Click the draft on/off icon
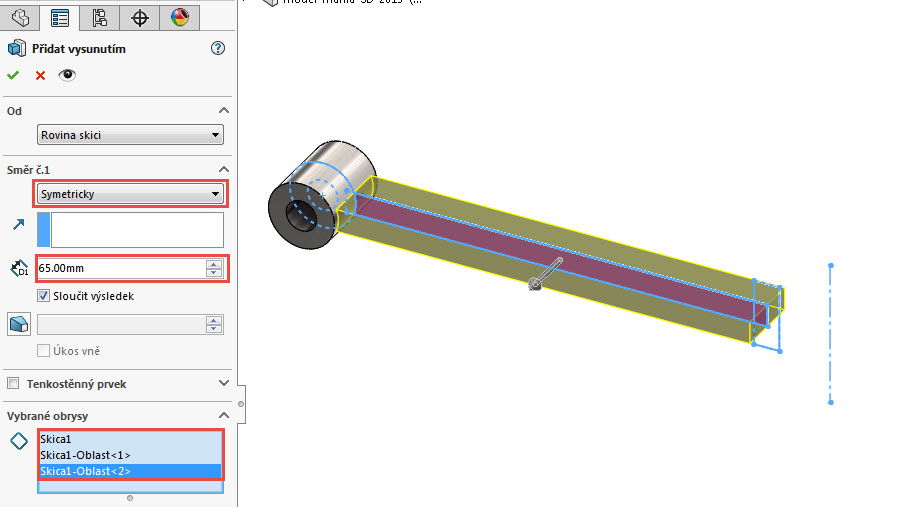Image resolution: width=900 pixels, height=507 pixels. click(x=18, y=324)
